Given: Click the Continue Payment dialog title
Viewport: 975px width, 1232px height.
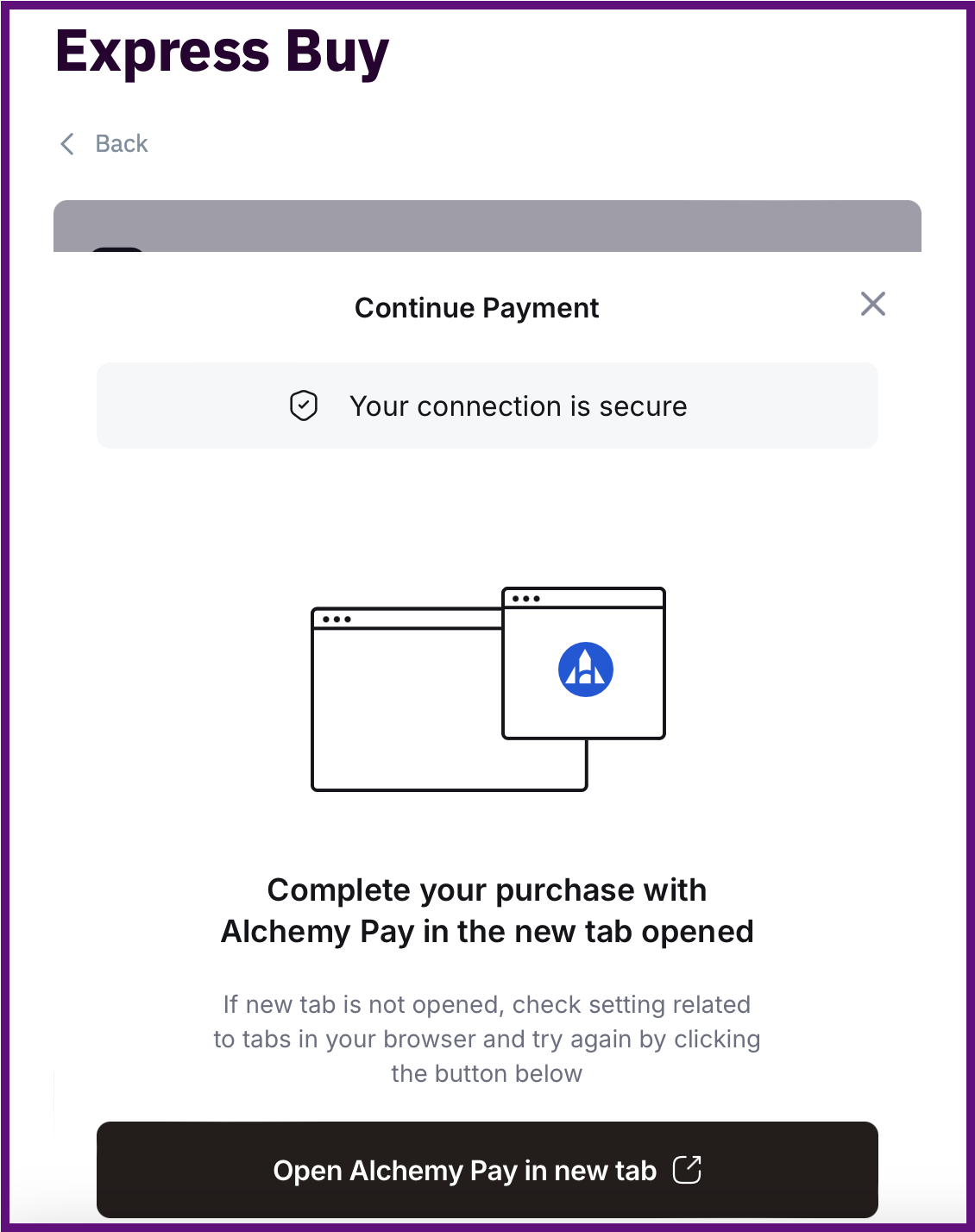Looking at the screenshot, I should coord(476,308).
